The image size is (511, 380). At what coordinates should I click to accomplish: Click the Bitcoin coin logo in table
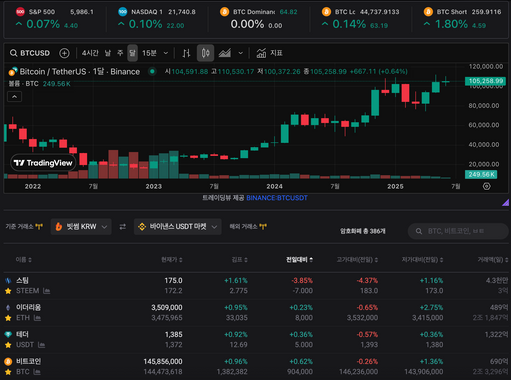pos(8,361)
